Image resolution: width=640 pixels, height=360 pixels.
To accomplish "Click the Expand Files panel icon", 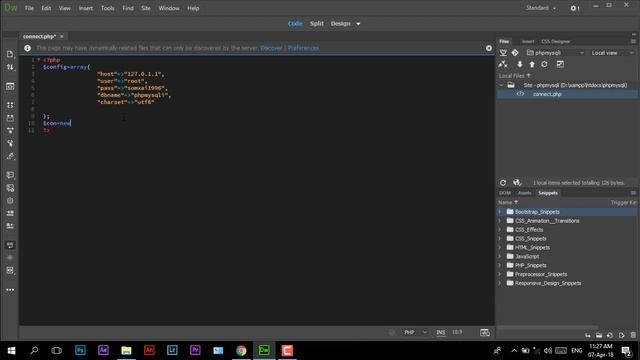I will click(x=560, y=64).
